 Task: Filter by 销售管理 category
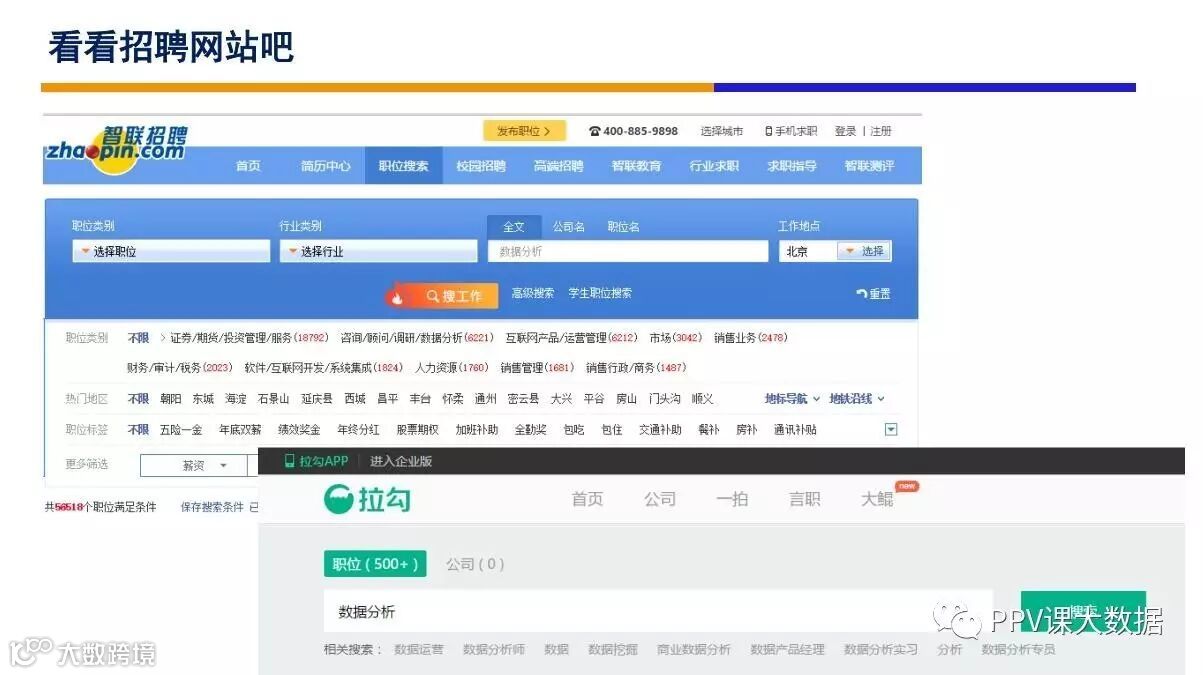click(x=538, y=368)
